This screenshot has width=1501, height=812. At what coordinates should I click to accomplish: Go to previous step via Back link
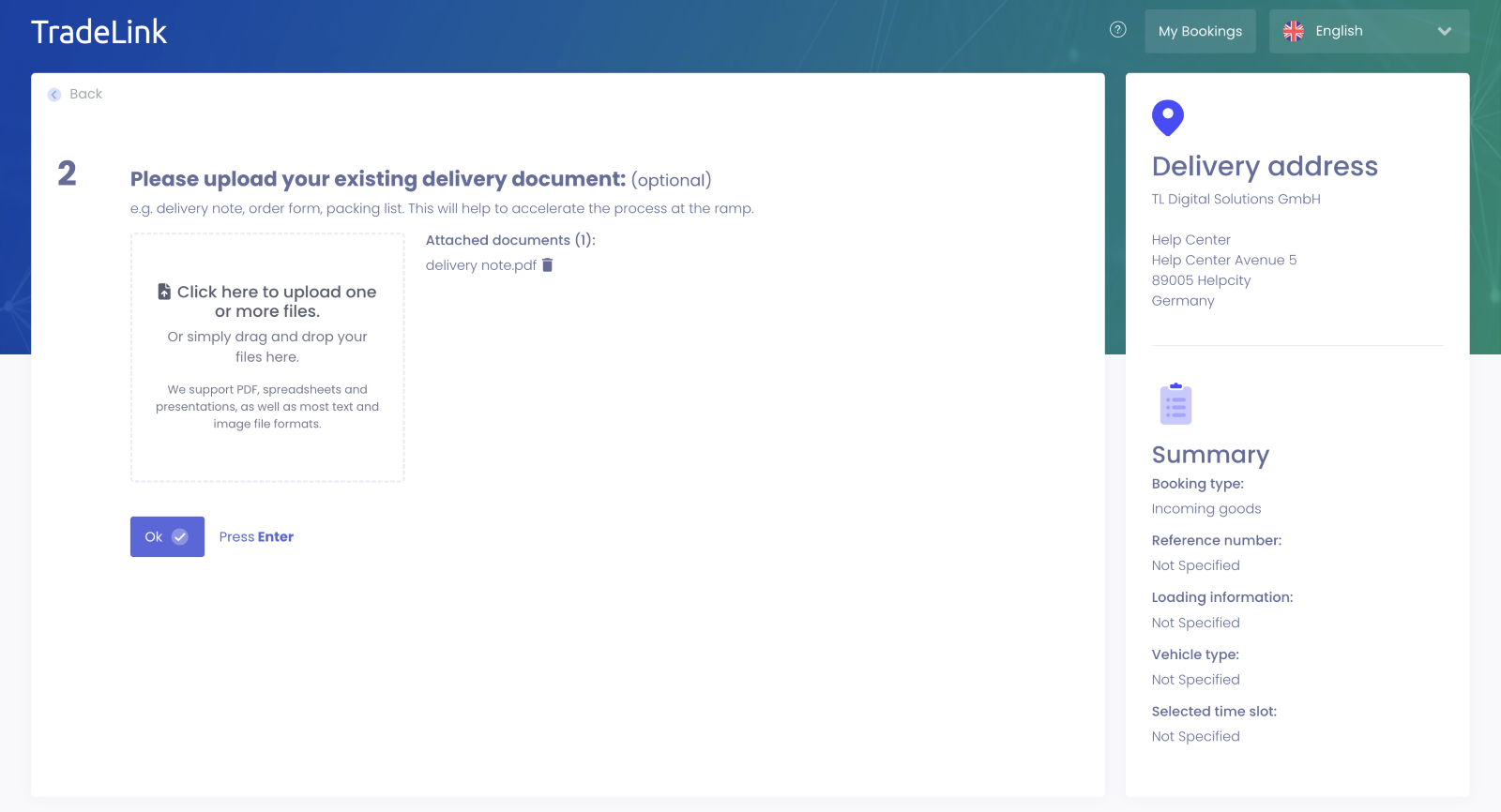[85, 94]
